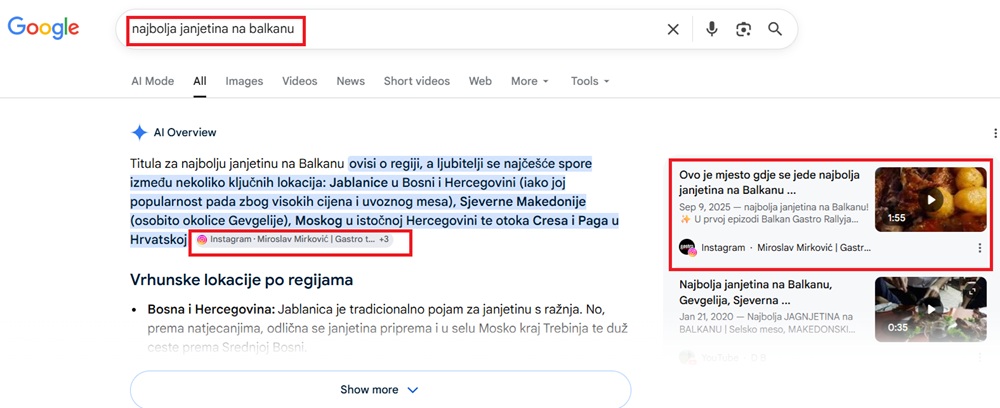Open 'Najbolja janjetina na Balkanu, Gevgelija' video link
This screenshot has height=408, width=1000.
(756, 292)
